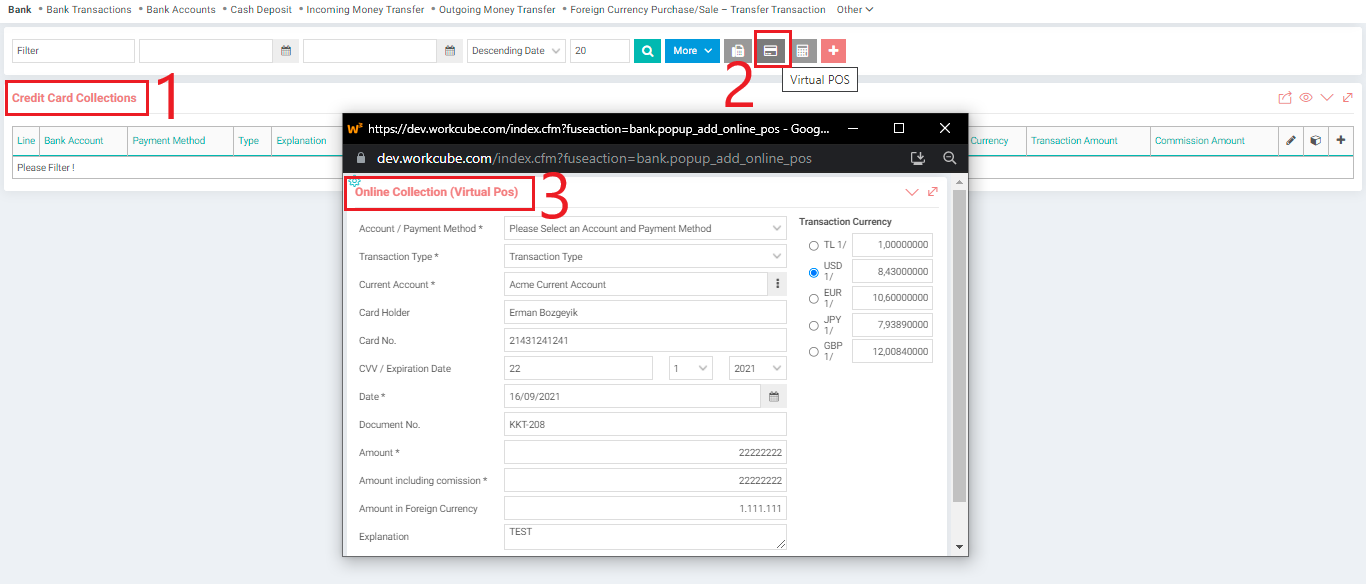The image size is (1366, 584).
Task: Select the JPY currency radio button
Action: click(814, 325)
